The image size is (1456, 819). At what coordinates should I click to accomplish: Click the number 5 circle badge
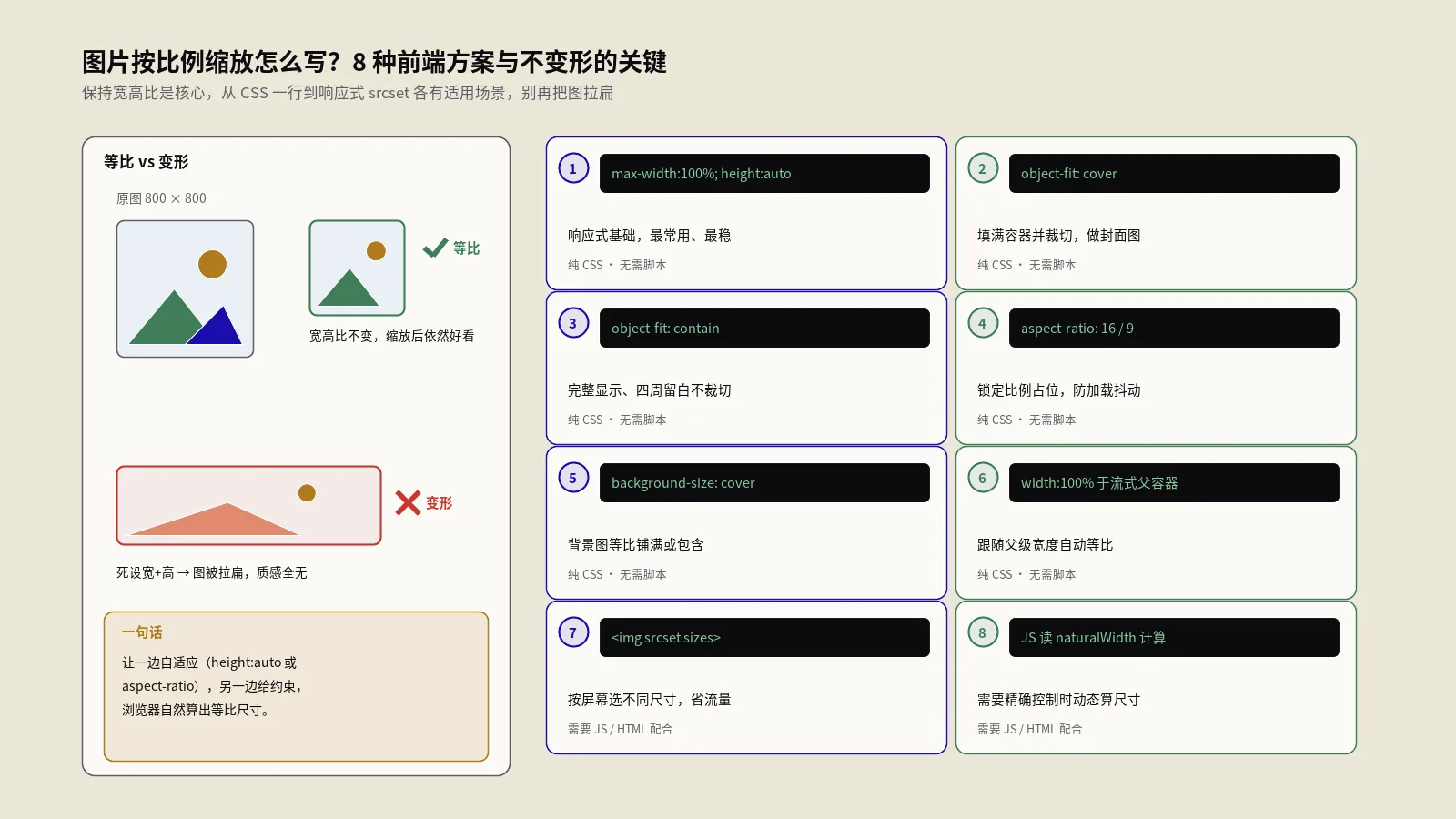coord(573,478)
